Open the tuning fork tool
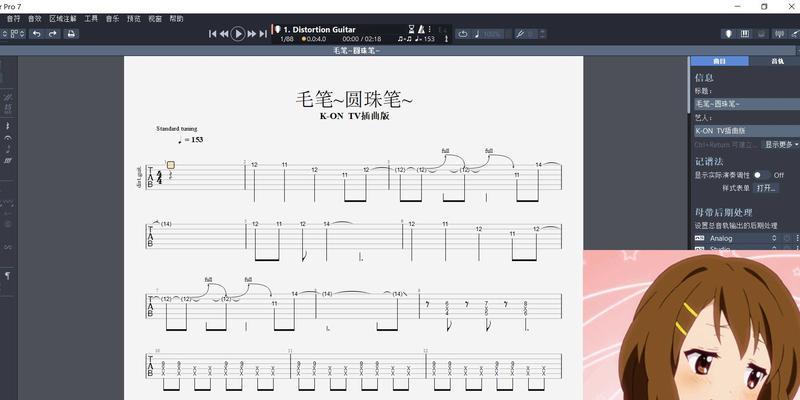800x400 pixels. pyautogui.click(x=520, y=34)
